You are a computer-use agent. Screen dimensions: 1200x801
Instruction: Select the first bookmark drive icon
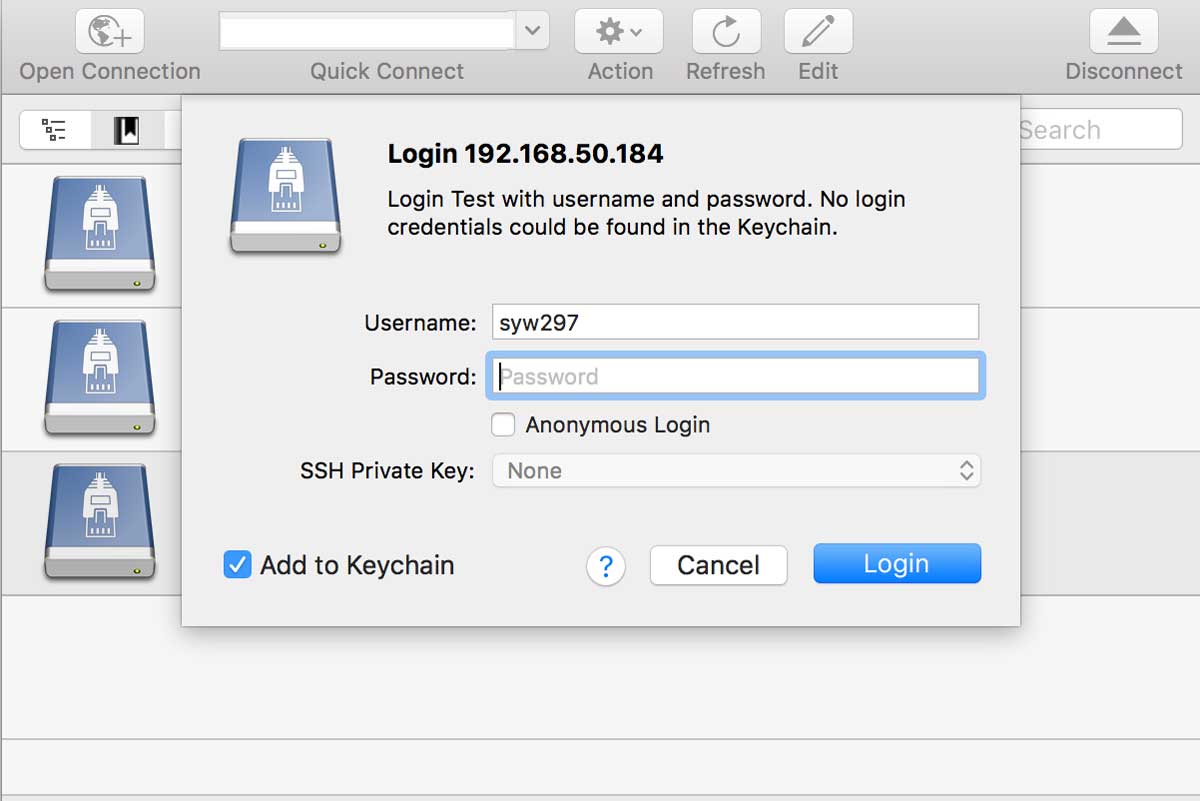tap(99, 234)
